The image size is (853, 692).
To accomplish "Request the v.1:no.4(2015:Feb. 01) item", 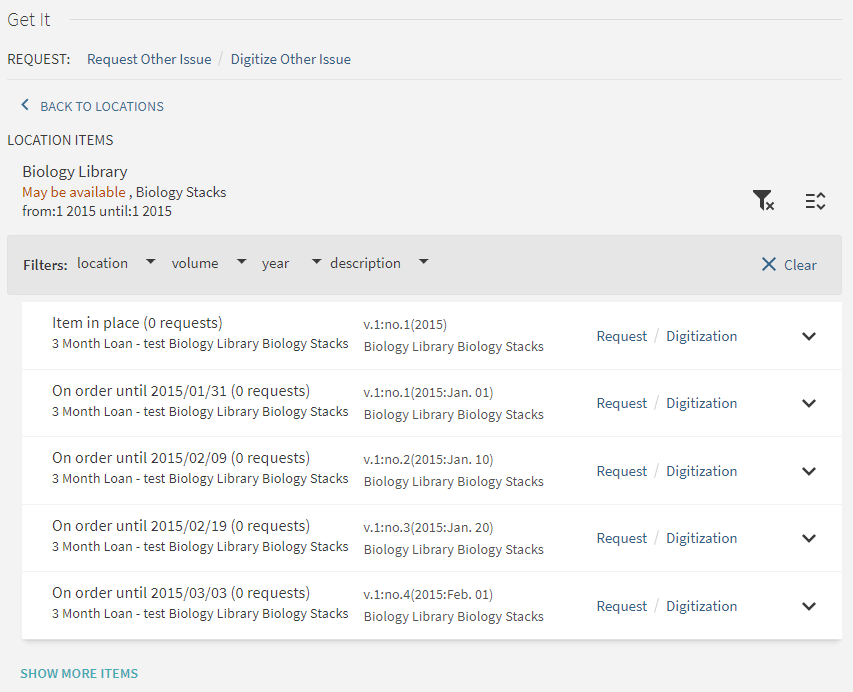I will 622,606.
